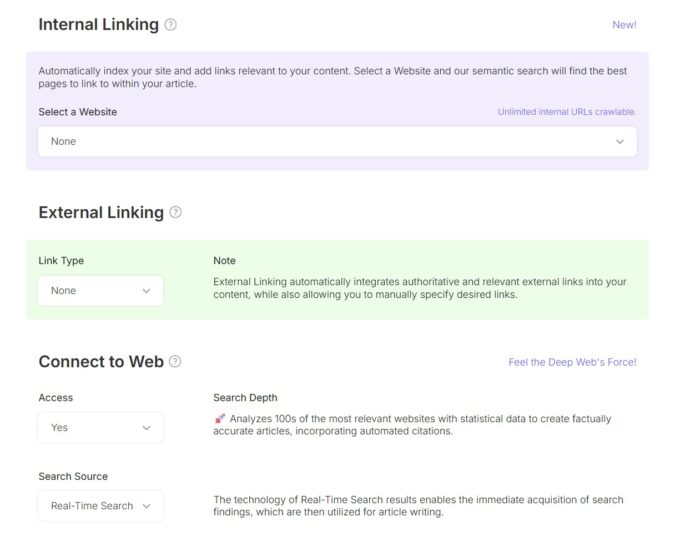This screenshot has height=542, width=675.
Task: Click the rocket icon under Search Depth
Action: pyautogui.click(x=220, y=419)
